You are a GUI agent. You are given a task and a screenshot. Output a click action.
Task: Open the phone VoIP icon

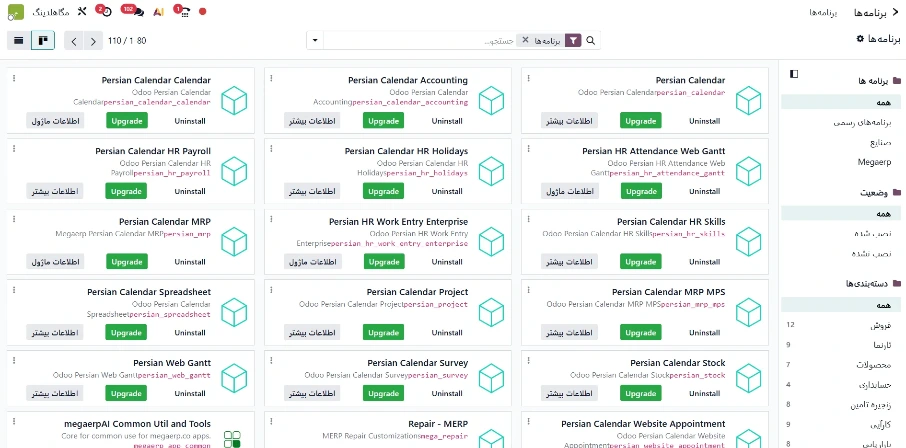pyautogui.click(x=185, y=12)
